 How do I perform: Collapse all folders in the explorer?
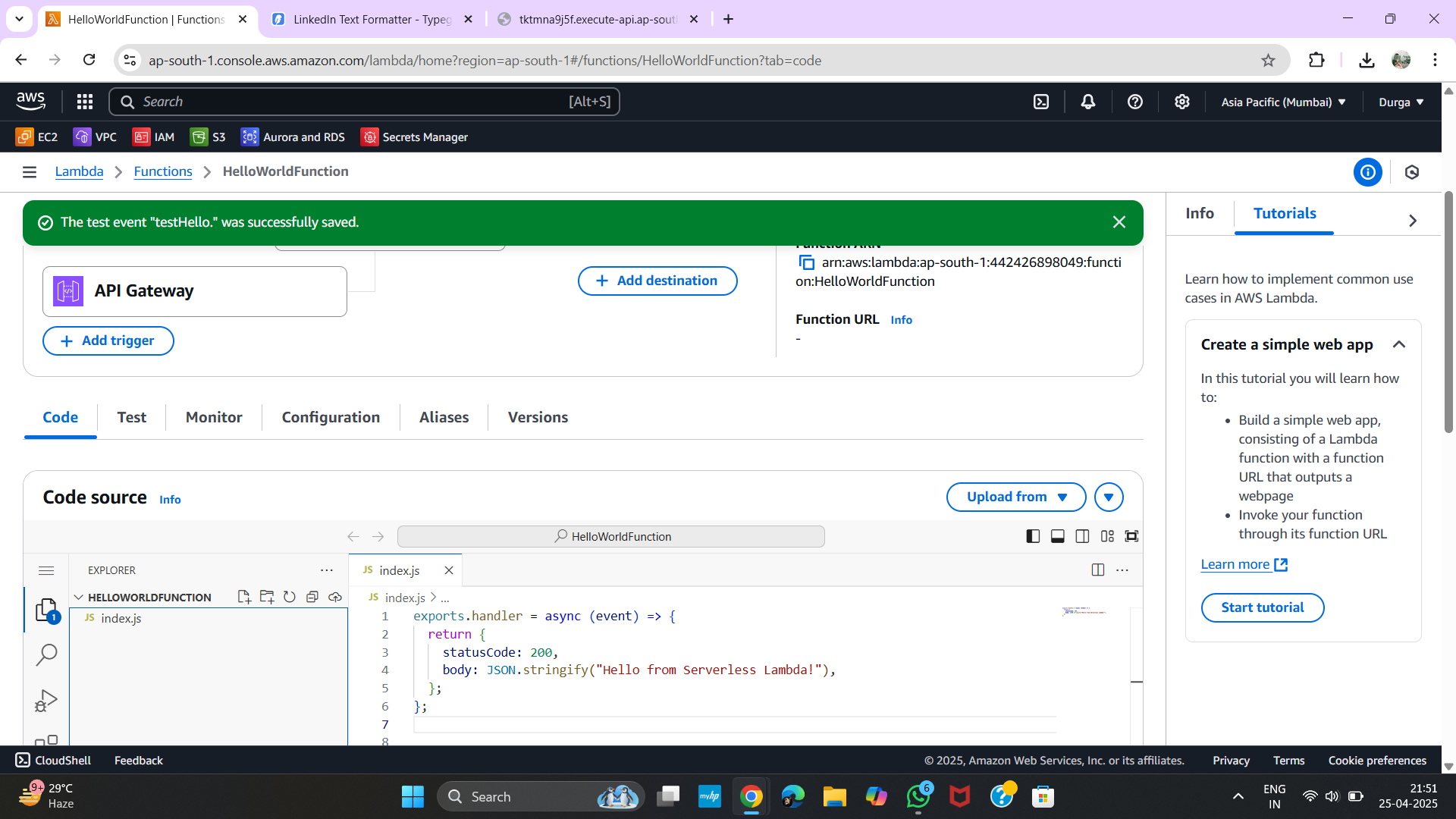[312, 598]
